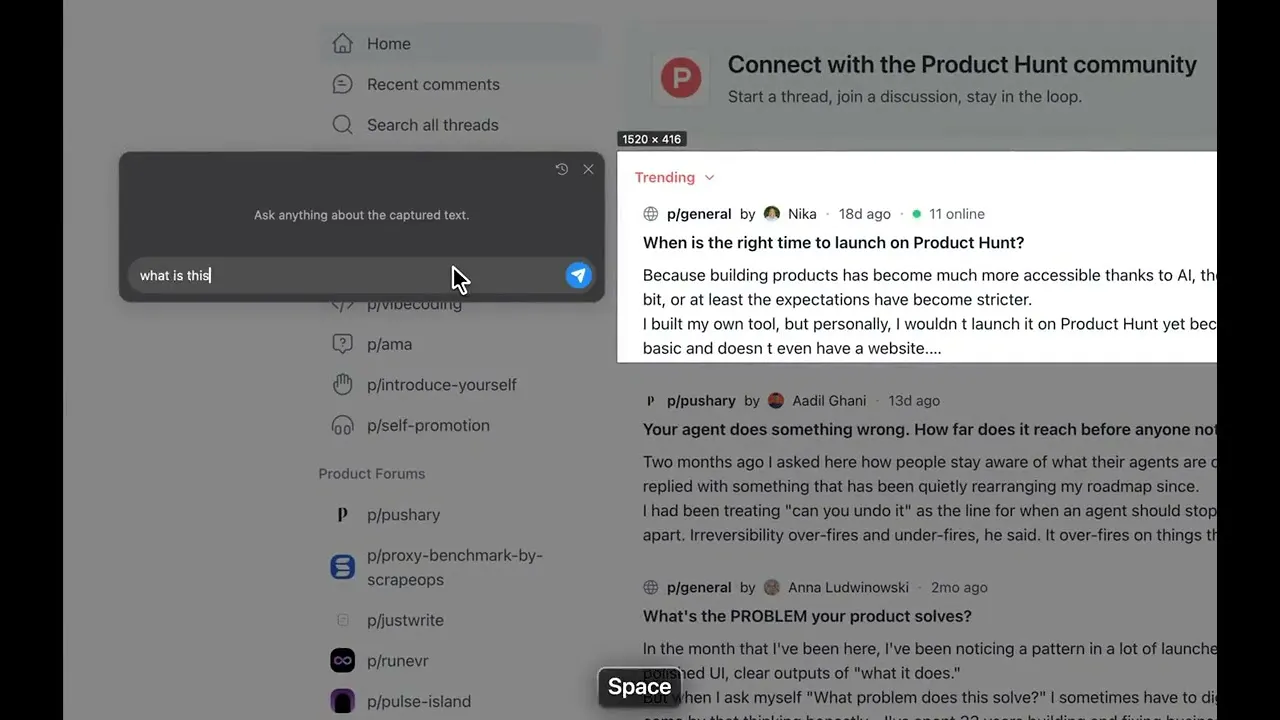This screenshot has width=1280, height=720.
Task: Click author name Anna Ludwinowski
Action: [x=848, y=588]
